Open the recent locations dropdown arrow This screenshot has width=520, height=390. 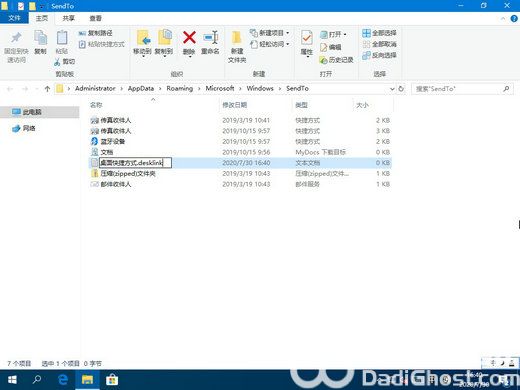(37, 89)
